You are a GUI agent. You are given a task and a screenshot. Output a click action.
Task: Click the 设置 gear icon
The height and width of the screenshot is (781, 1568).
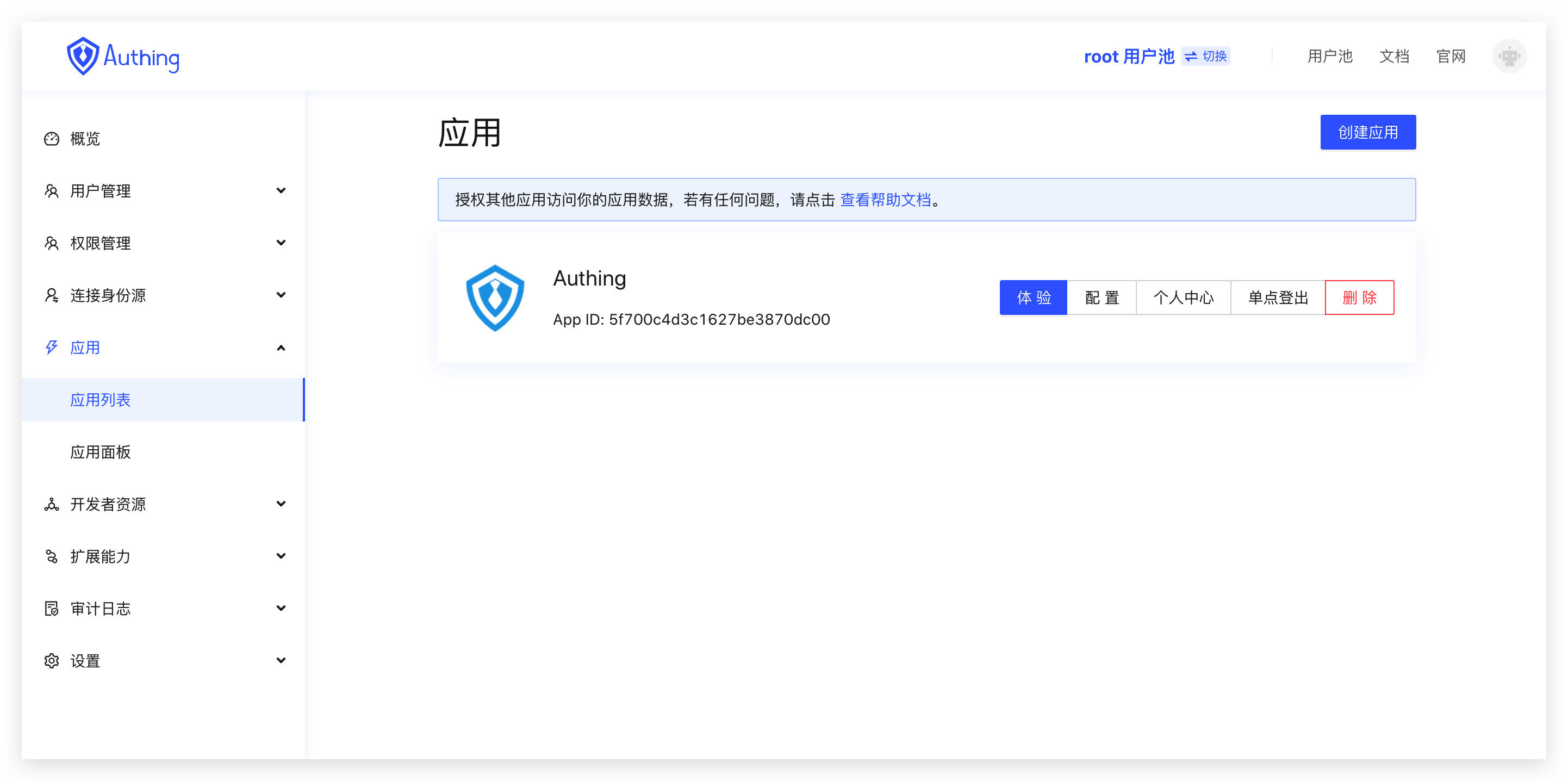point(52,661)
